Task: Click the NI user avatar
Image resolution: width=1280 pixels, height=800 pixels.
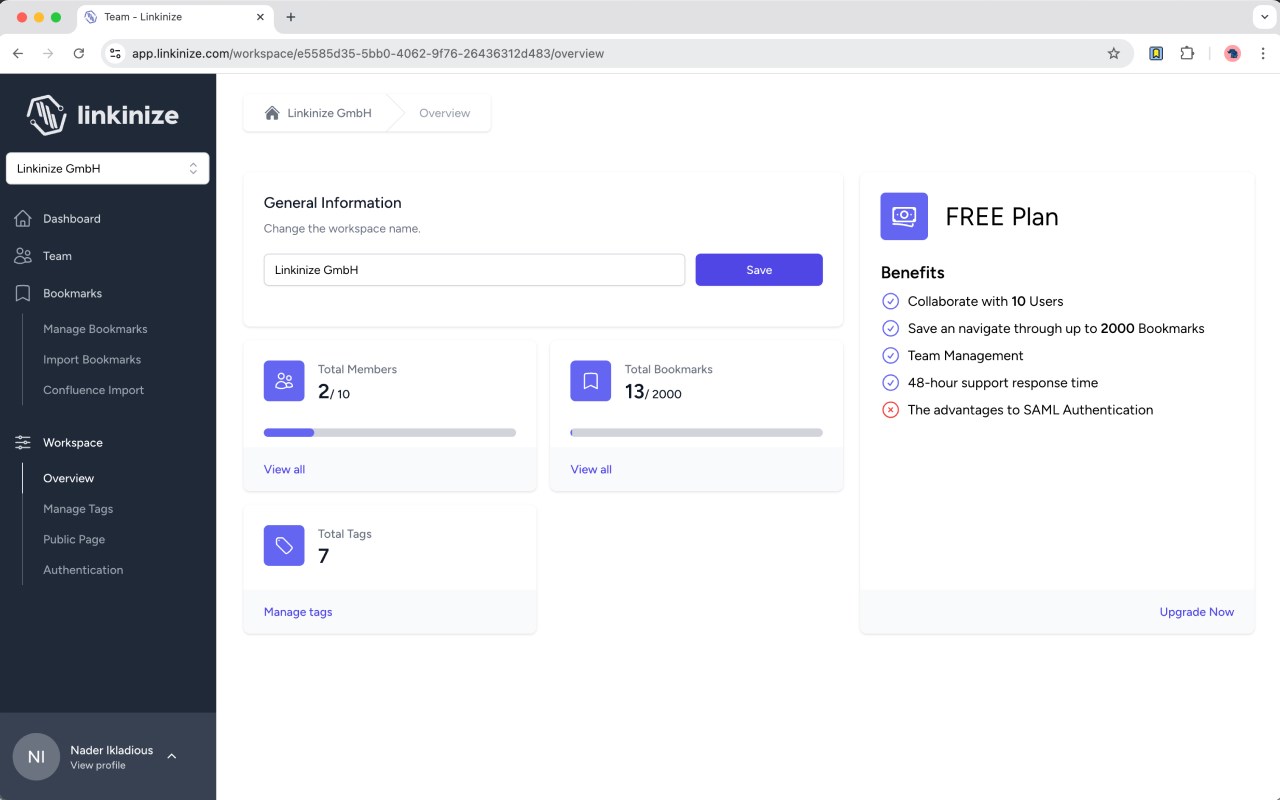Action: coord(36,757)
